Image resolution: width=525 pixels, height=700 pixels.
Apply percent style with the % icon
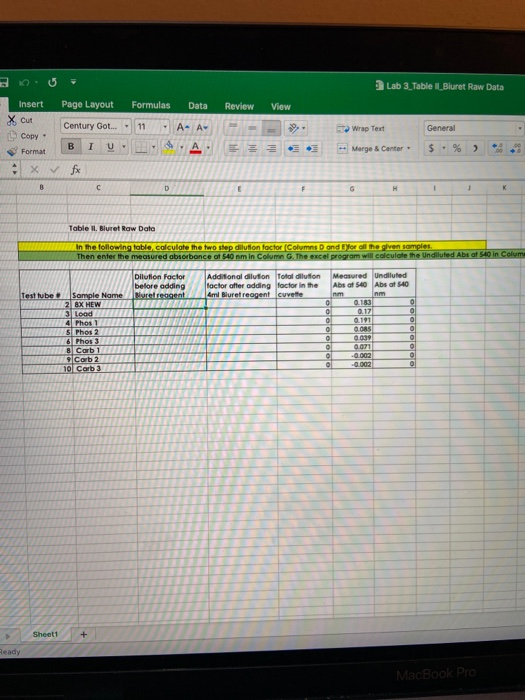[457, 148]
